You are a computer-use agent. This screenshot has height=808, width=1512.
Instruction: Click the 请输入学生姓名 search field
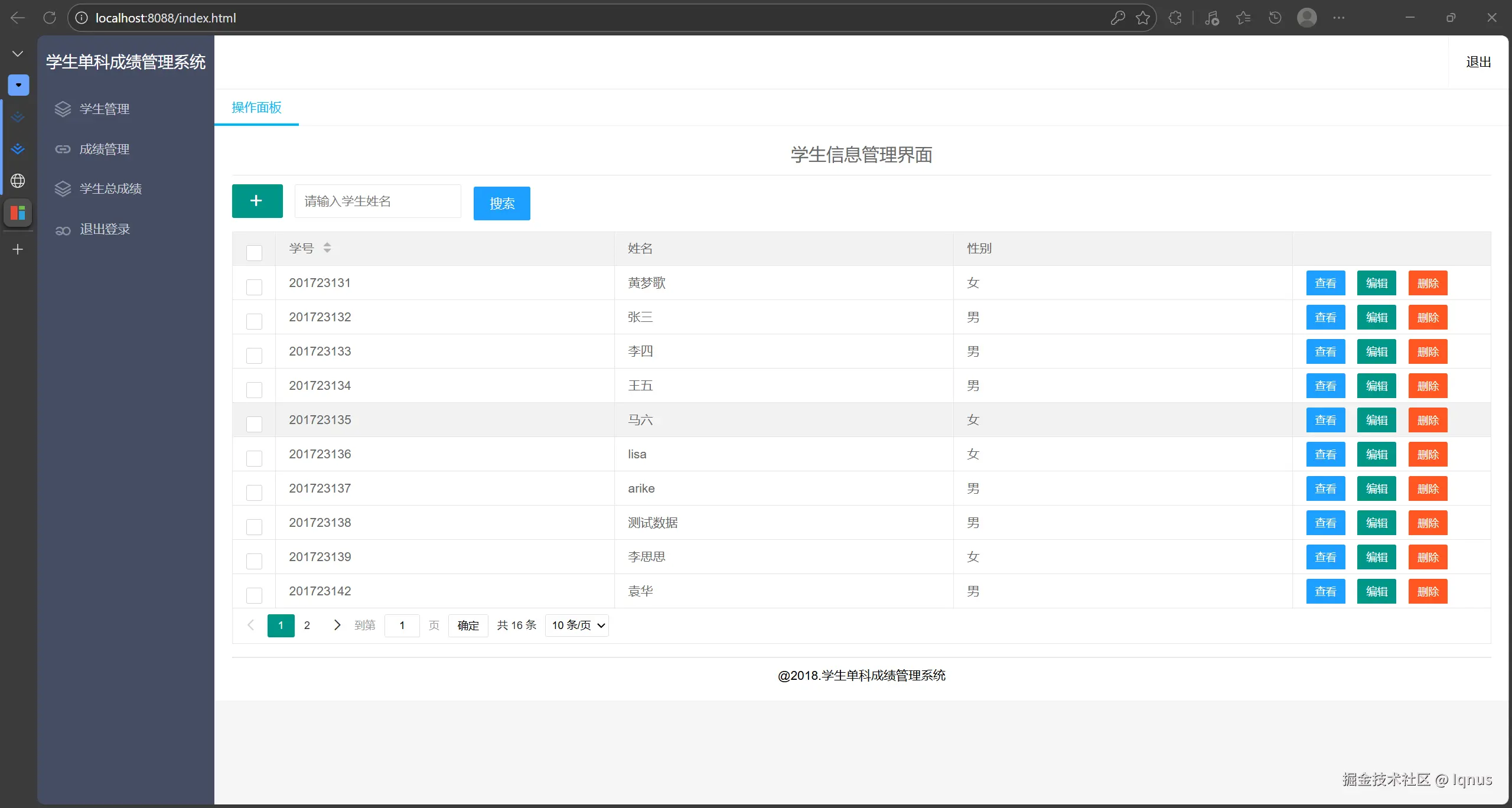377,201
